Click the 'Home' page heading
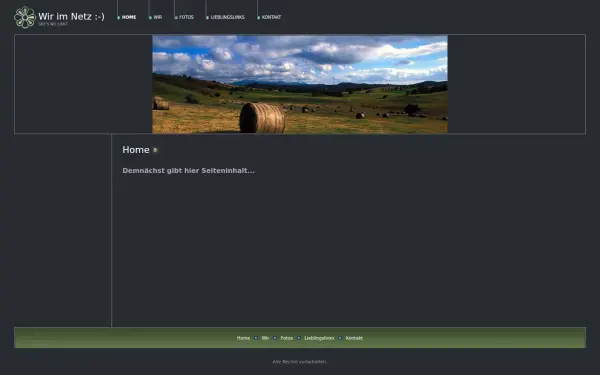 click(136, 150)
